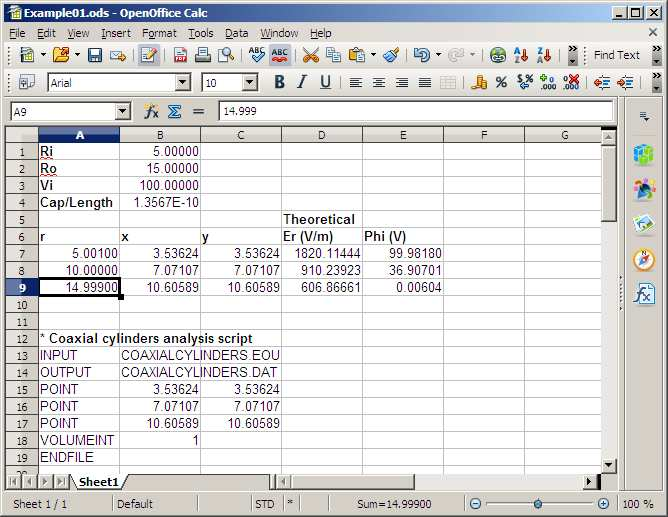Screen dimensions: 668x517
Task: Apply percent number format
Action: click(501, 83)
